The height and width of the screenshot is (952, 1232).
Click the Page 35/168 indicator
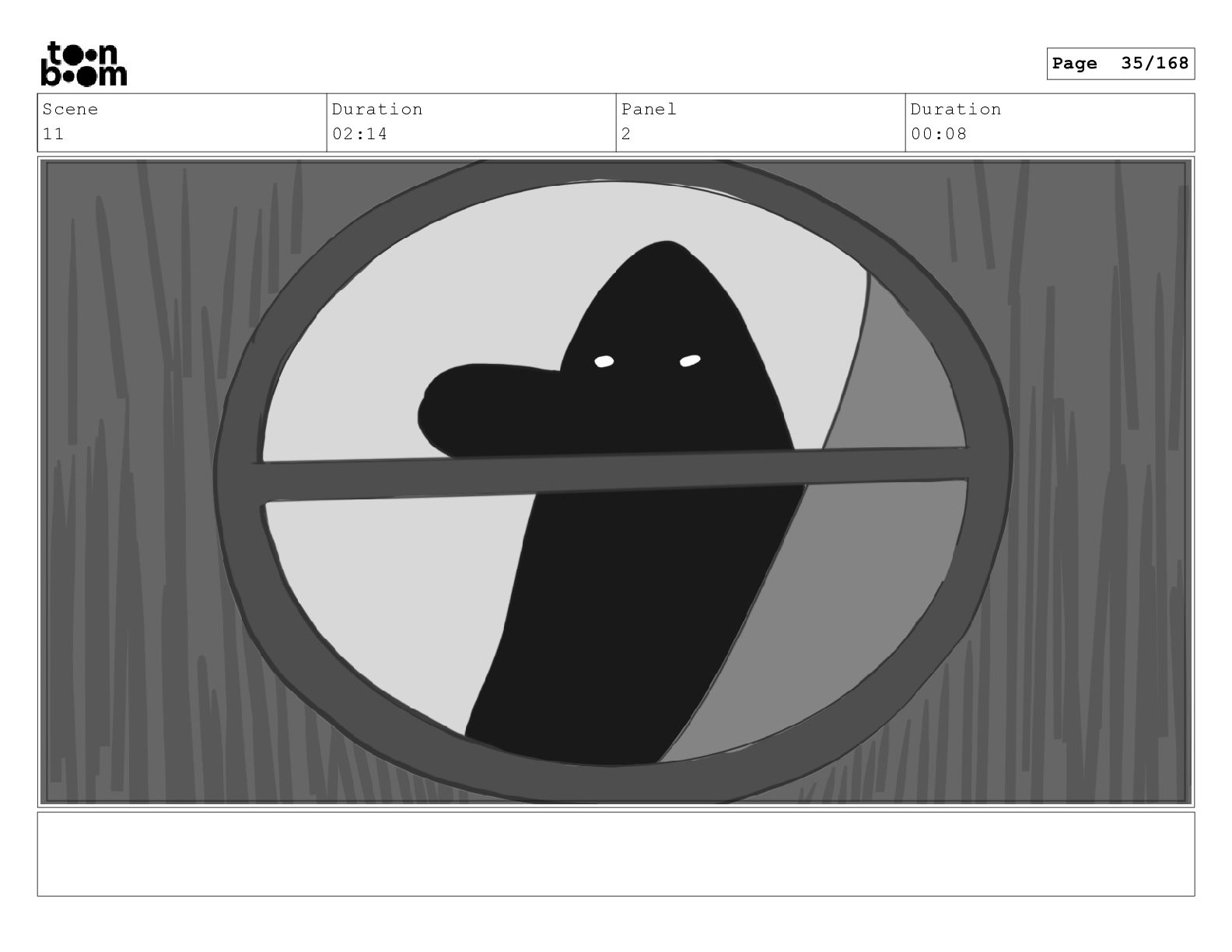point(1120,64)
